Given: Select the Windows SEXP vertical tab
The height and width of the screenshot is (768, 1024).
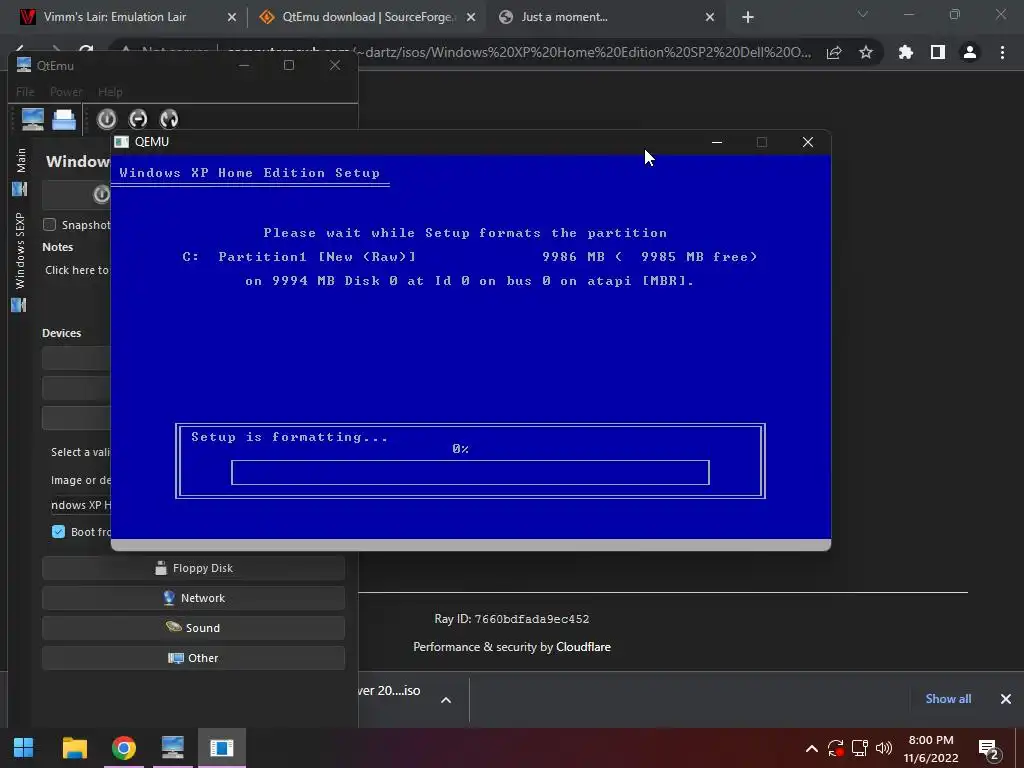Looking at the screenshot, I should [x=20, y=251].
